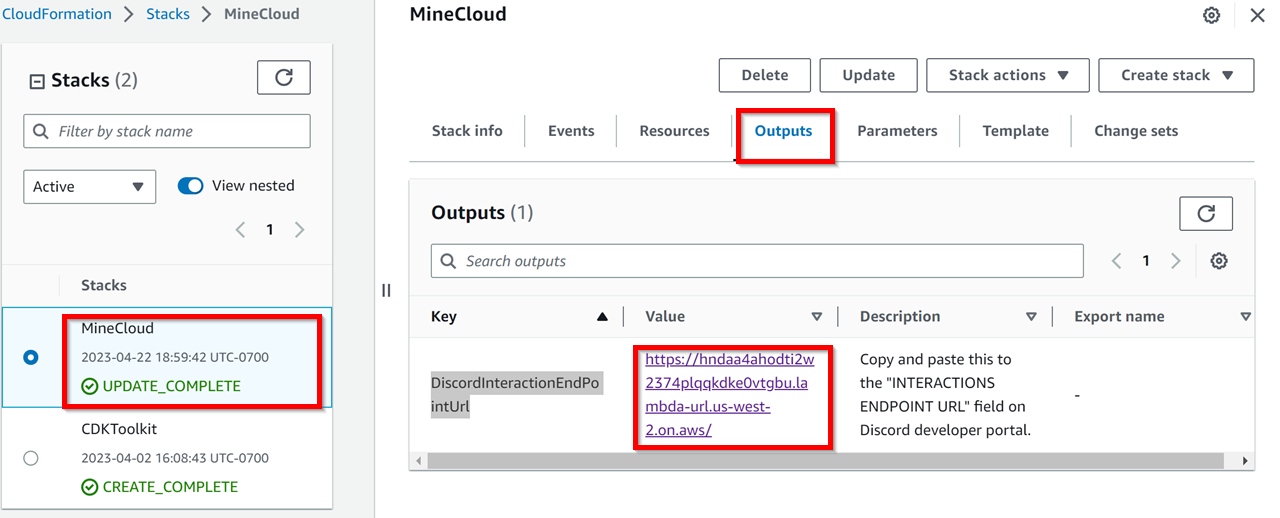Go to next page of stacks
1280x518 pixels.
pyautogui.click(x=300, y=230)
